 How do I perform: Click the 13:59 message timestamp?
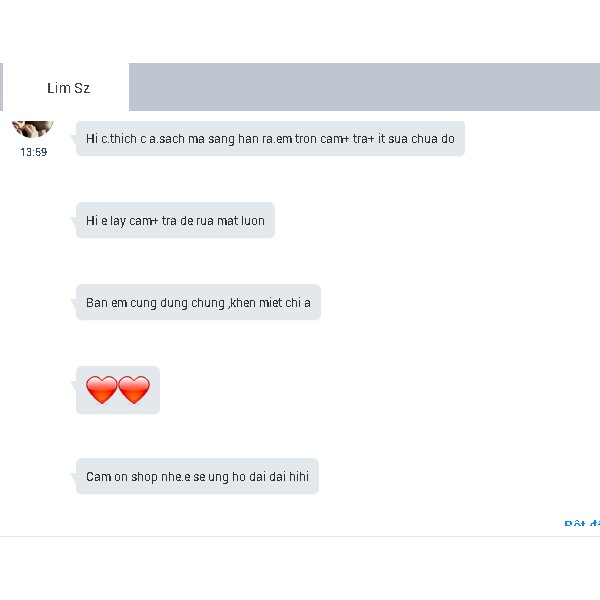(x=33, y=152)
